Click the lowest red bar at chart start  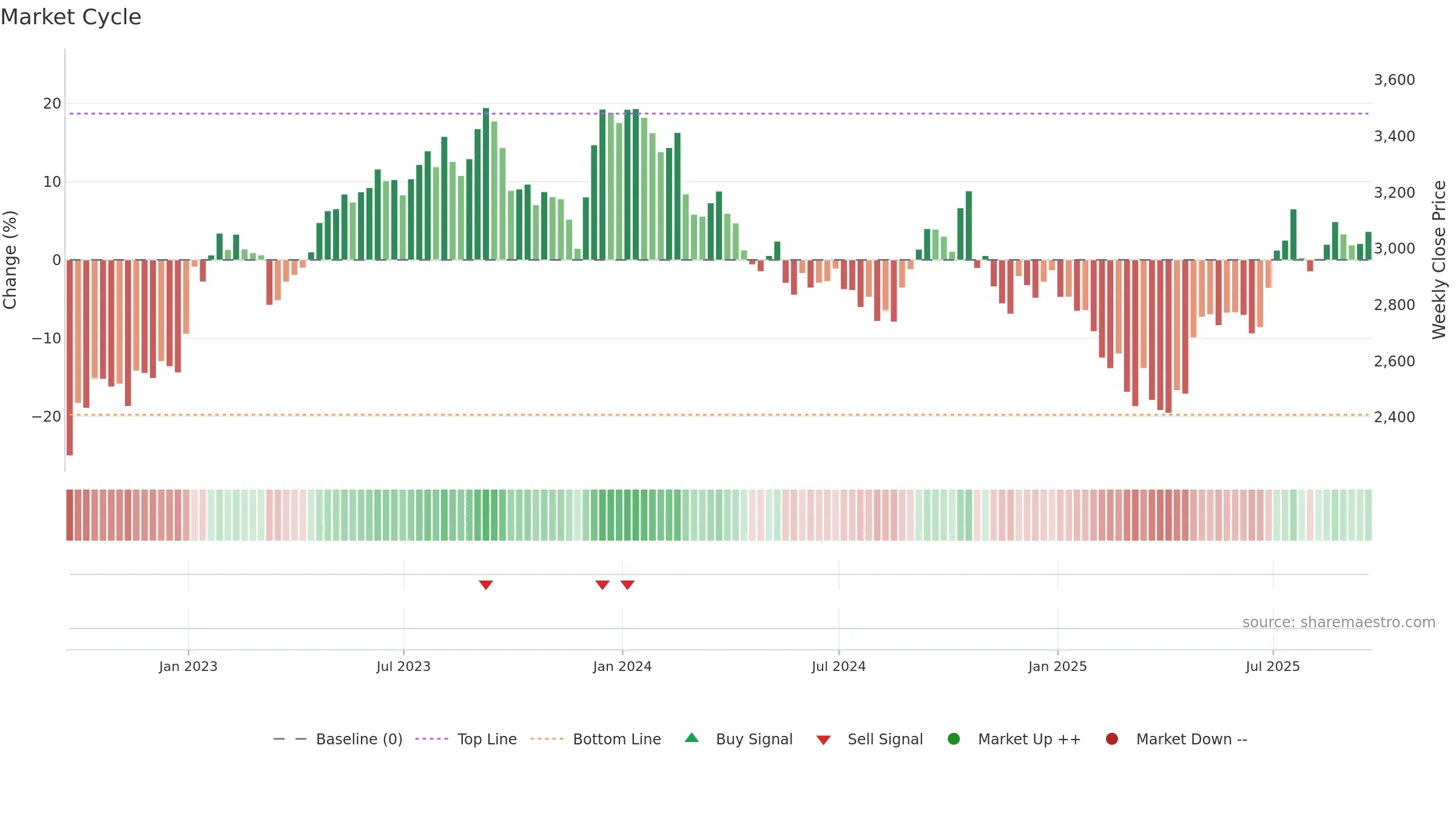click(70, 357)
